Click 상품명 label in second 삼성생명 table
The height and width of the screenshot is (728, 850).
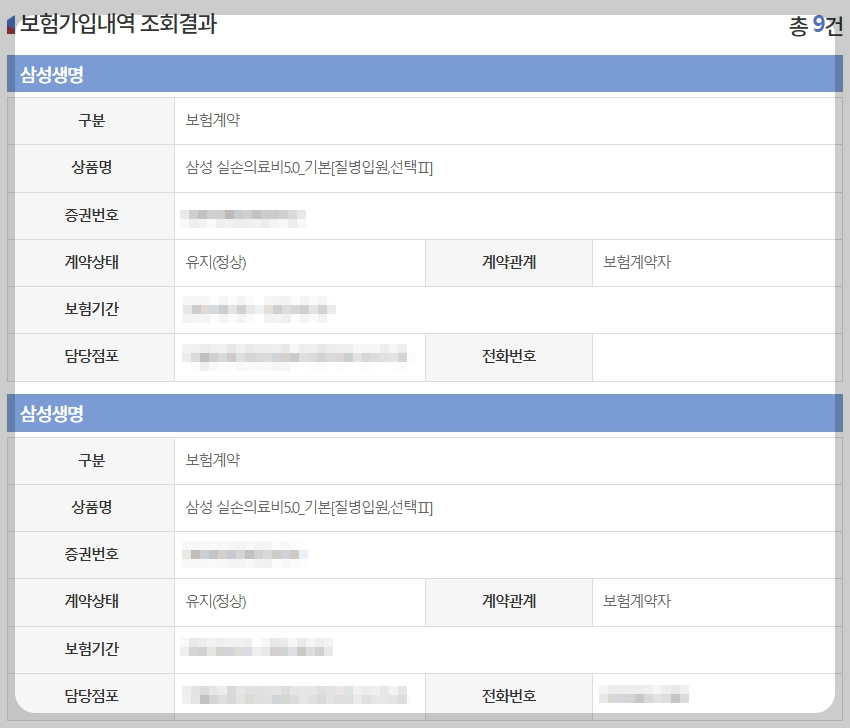tap(92, 507)
